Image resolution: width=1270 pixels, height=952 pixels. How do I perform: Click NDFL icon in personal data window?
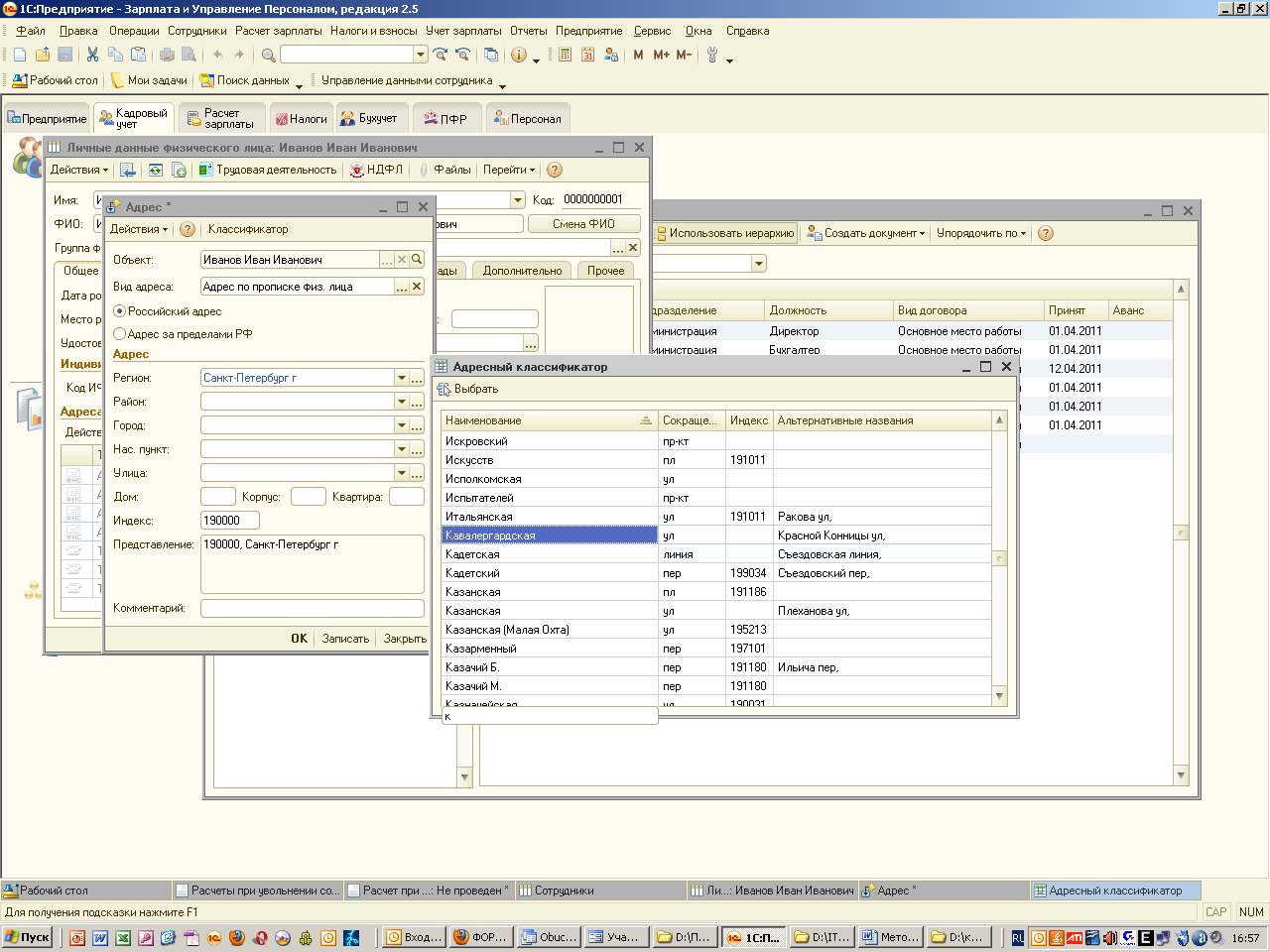tap(377, 170)
